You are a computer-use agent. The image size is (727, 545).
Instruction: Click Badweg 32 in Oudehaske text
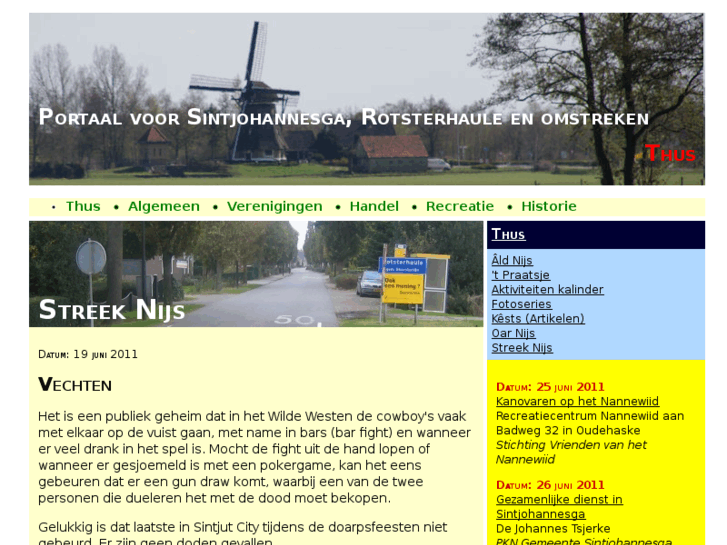[x=568, y=430]
